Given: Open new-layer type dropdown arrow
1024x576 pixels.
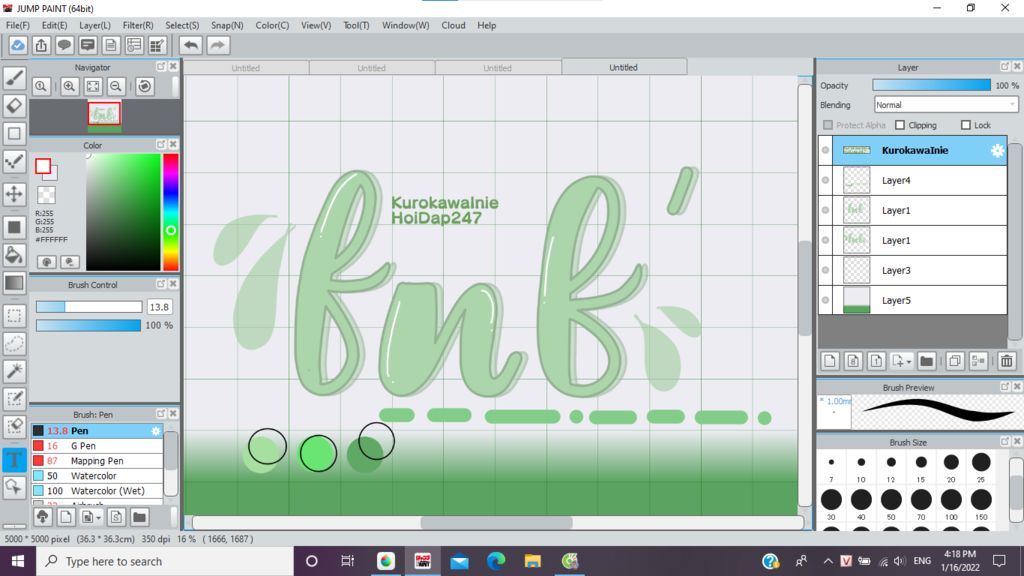Looking at the screenshot, I should click(x=908, y=361).
